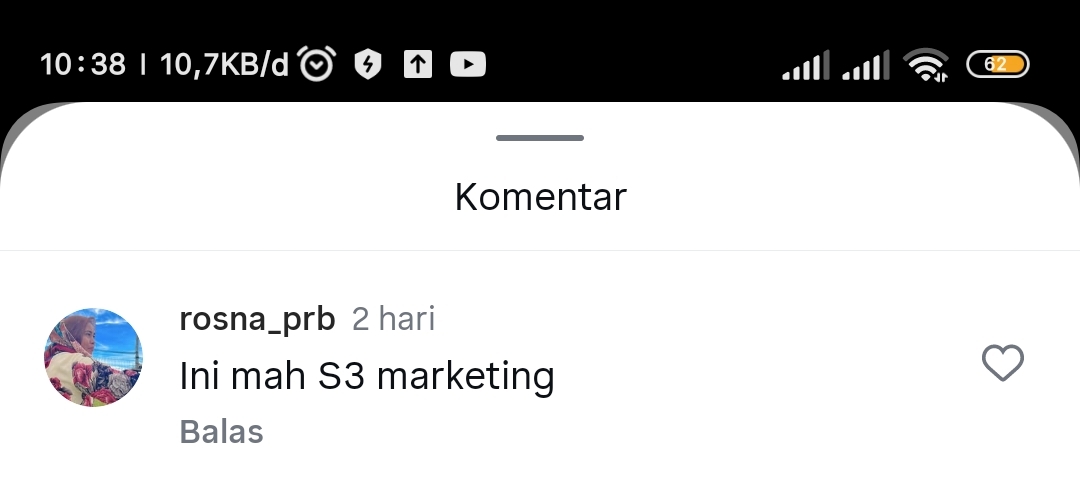Tap the Komentar header title
The height and width of the screenshot is (490, 1080).
pyautogui.click(x=541, y=197)
